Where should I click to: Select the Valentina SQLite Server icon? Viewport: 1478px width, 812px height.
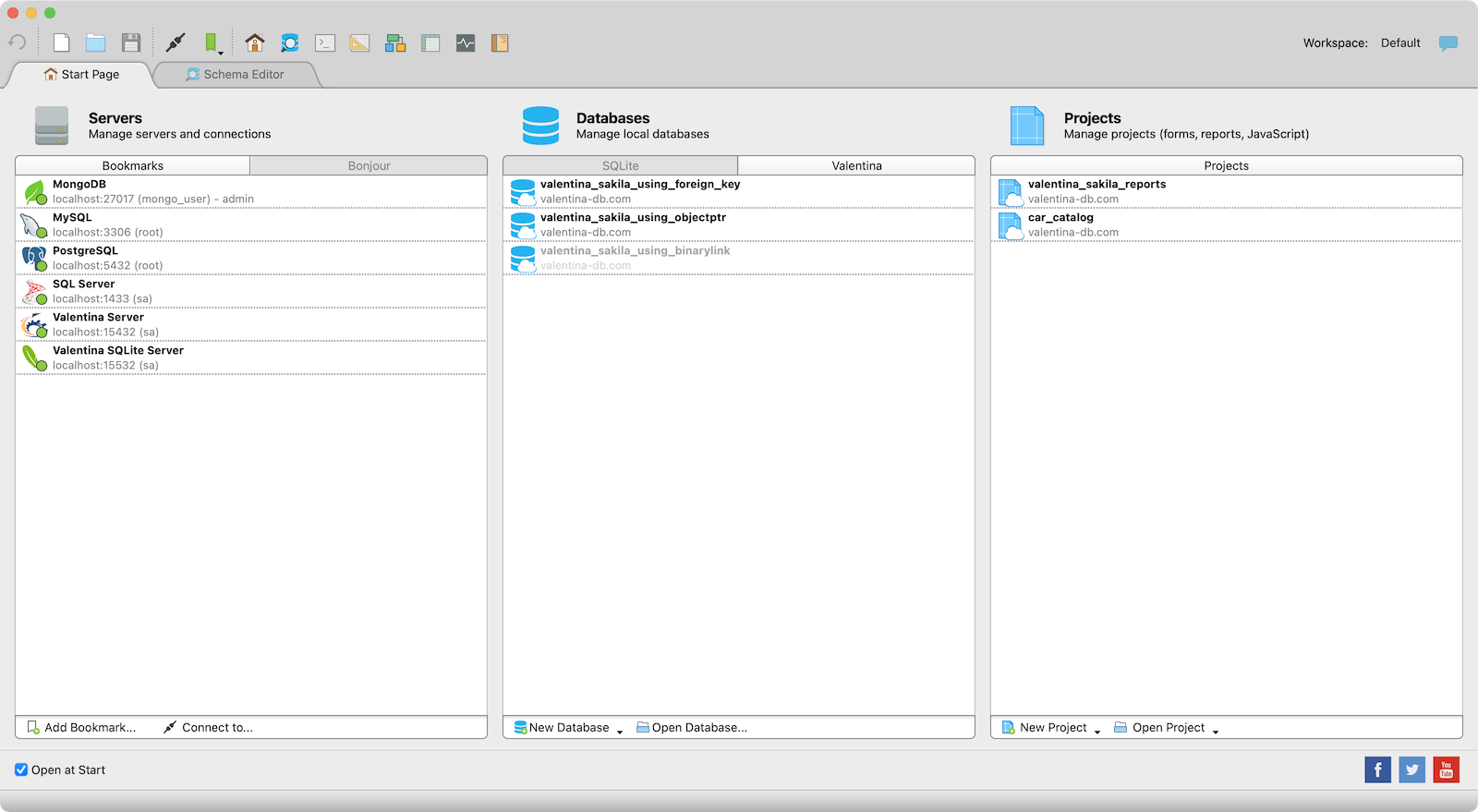[35, 358]
